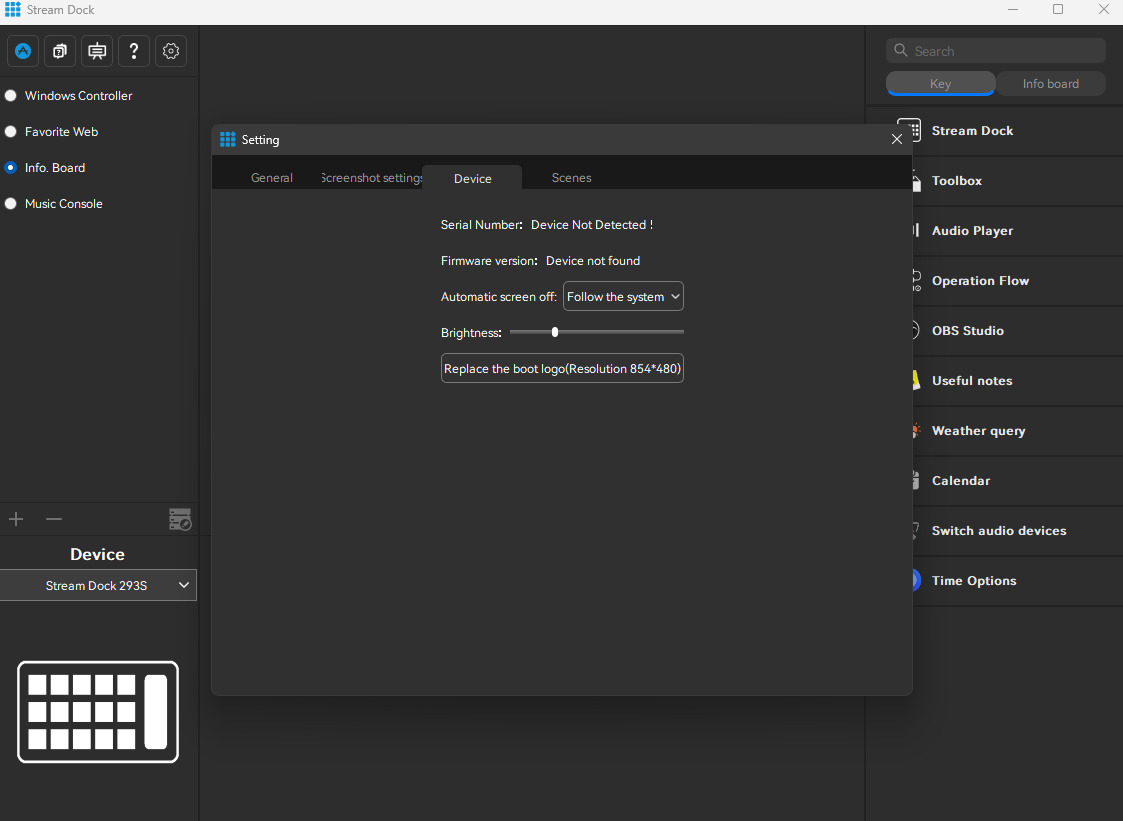Image resolution: width=1123 pixels, height=821 pixels.
Task: Adjust the Brightness slider
Action: point(597,332)
